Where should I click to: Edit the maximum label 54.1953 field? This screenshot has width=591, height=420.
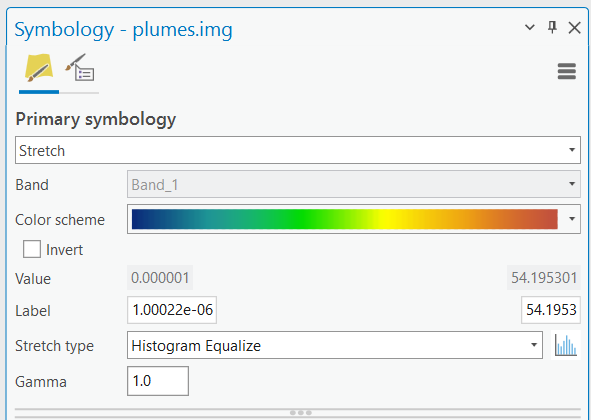coord(551,310)
